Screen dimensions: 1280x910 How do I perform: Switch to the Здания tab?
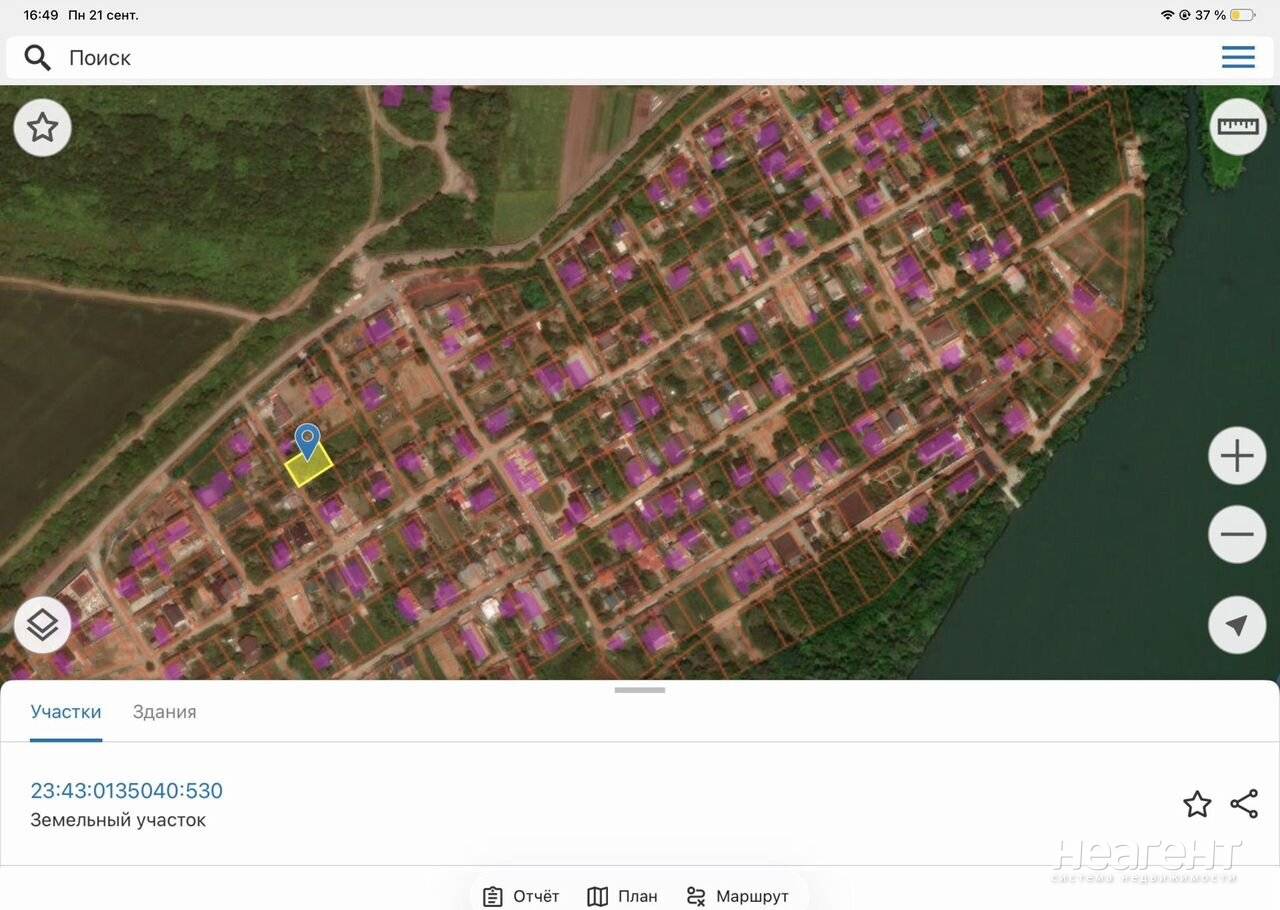[165, 712]
